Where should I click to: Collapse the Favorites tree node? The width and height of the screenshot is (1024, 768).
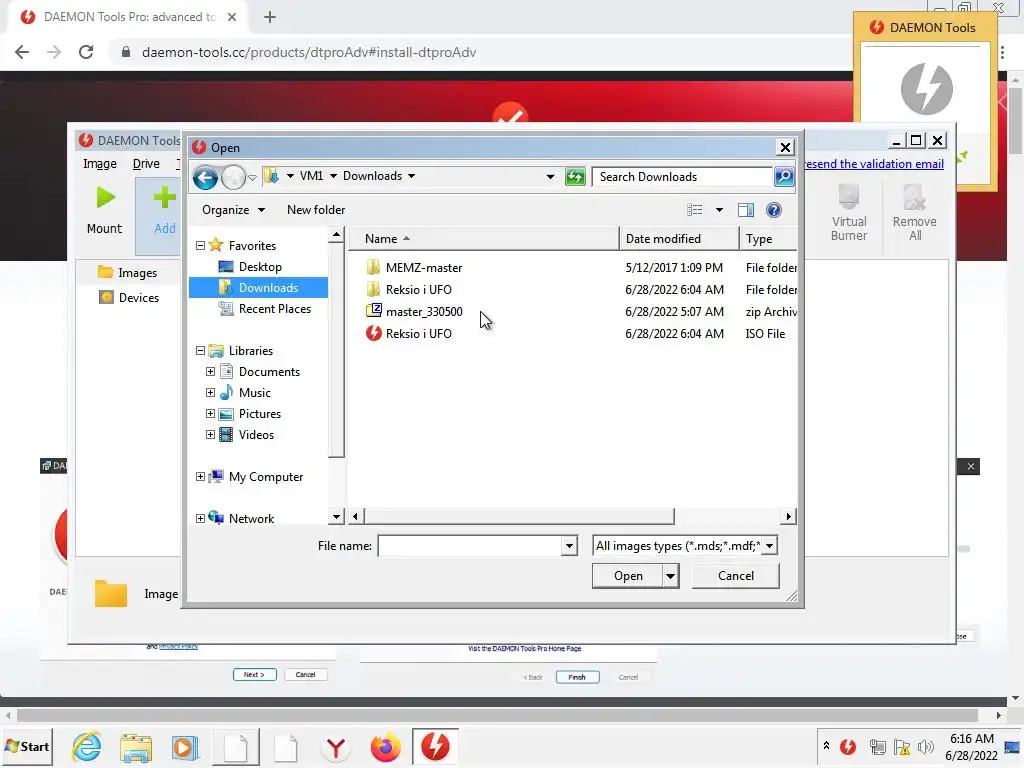click(200, 246)
